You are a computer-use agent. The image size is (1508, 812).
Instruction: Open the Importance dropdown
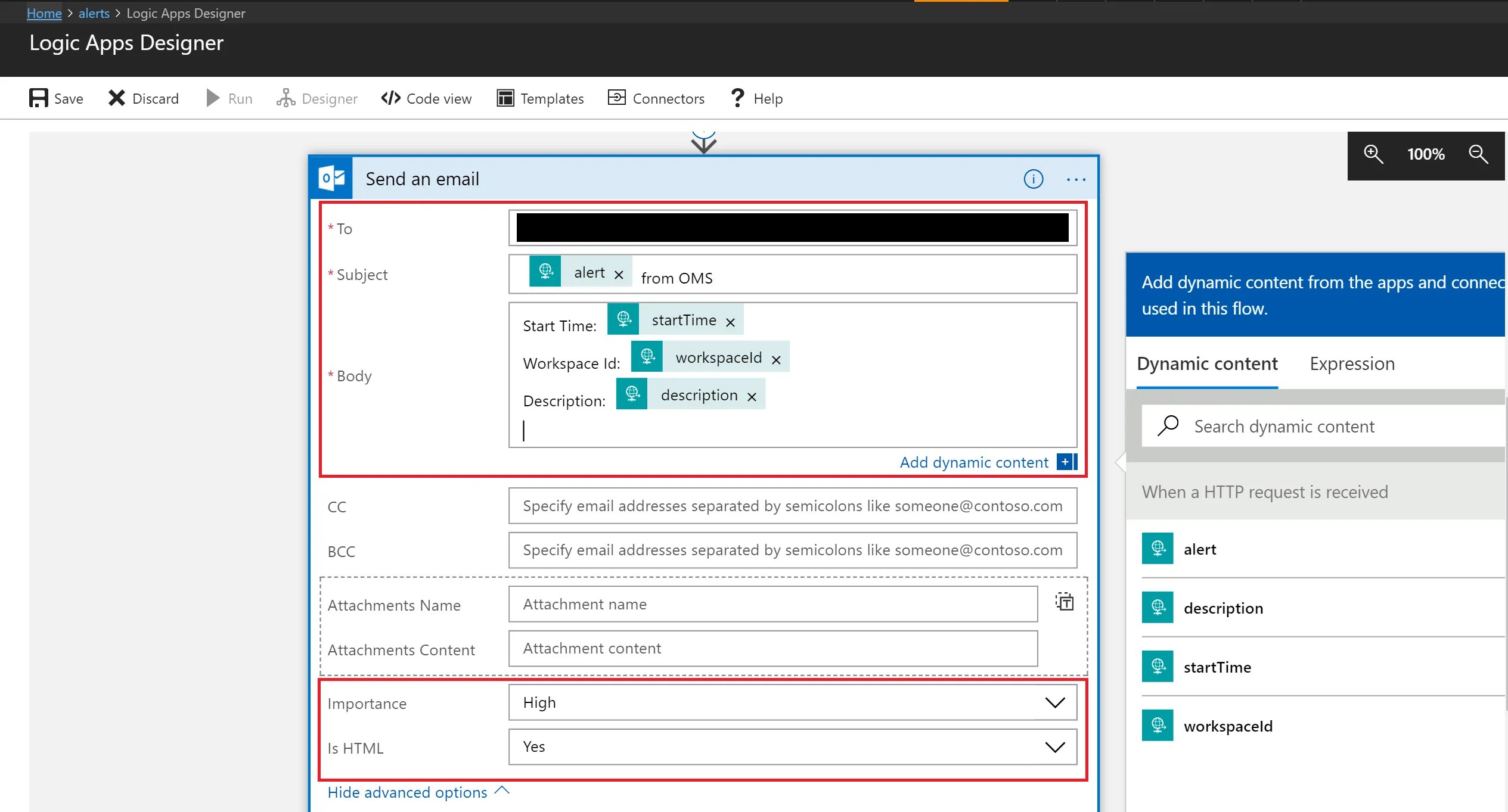tap(793, 702)
